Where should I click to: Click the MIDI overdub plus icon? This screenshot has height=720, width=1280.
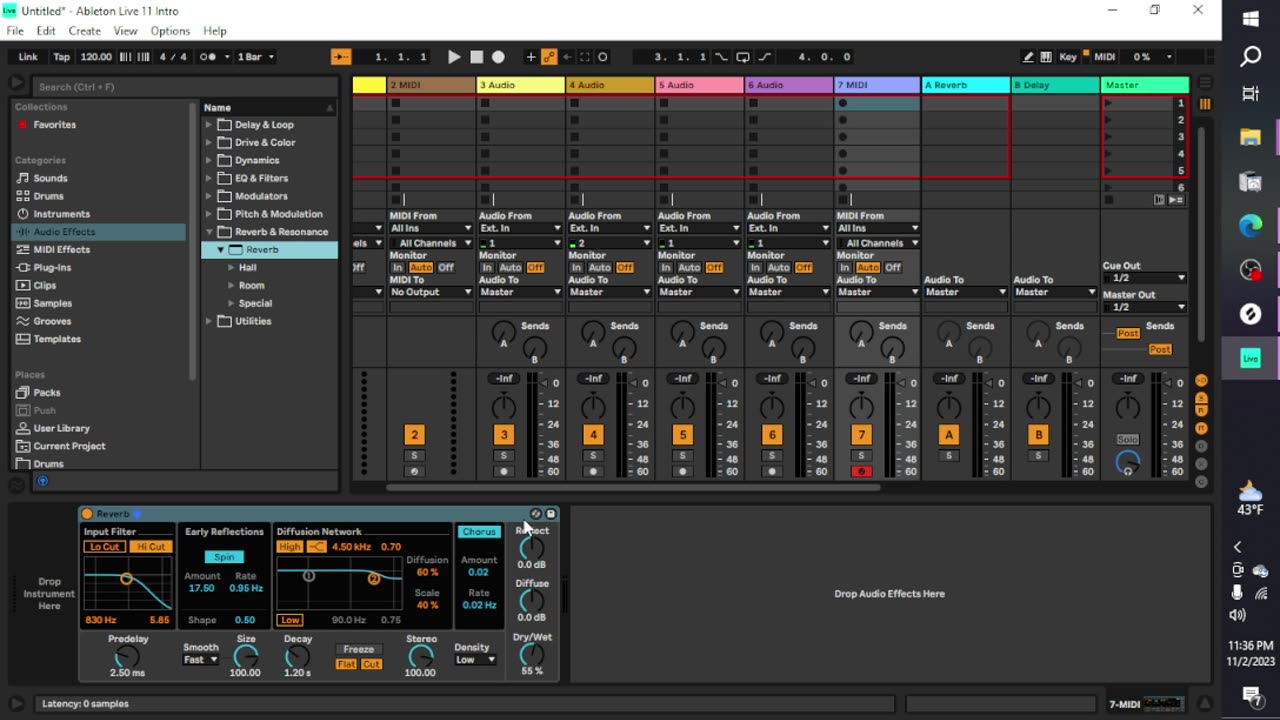coord(531,57)
